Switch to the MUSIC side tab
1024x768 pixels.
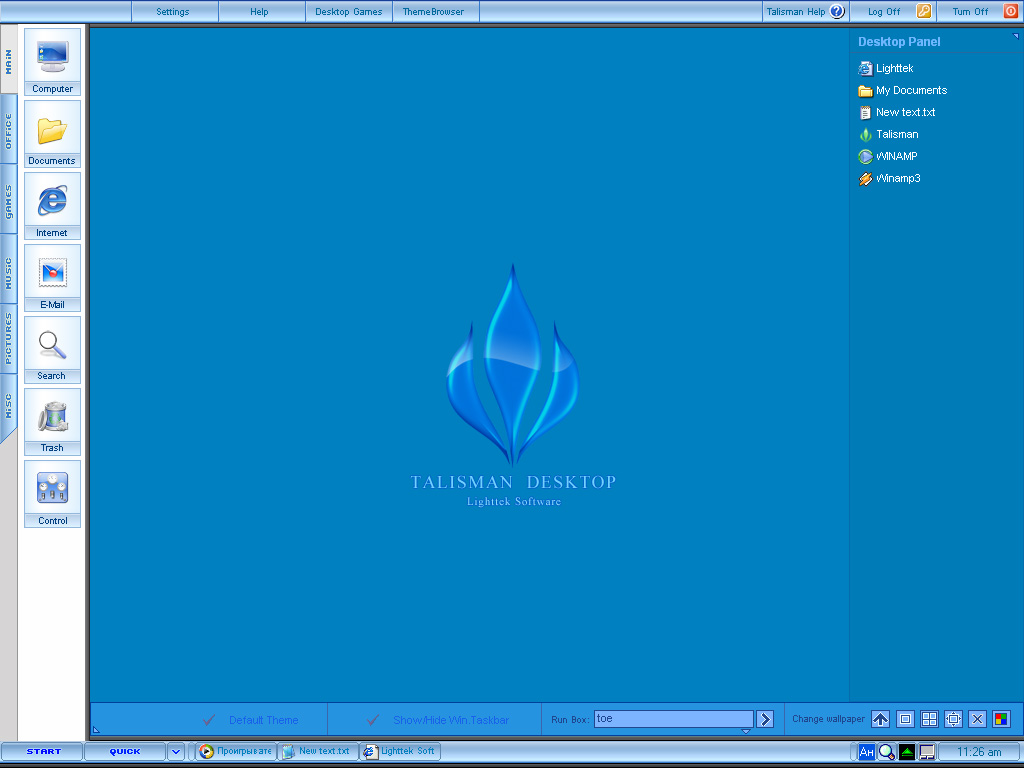coord(8,272)
